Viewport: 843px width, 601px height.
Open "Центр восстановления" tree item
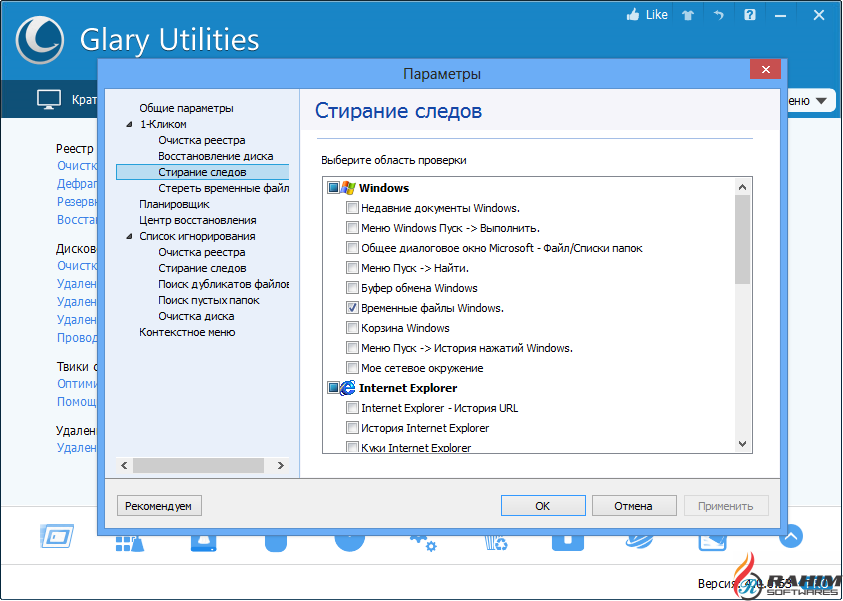tap(197, 220)
